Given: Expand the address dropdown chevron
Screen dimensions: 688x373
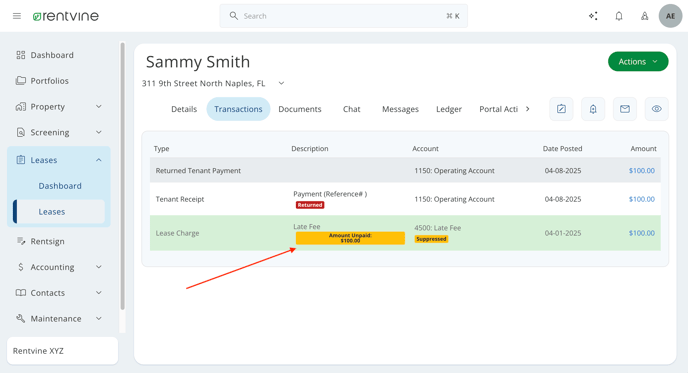Looking at the screenshot, I should point(282,83).
